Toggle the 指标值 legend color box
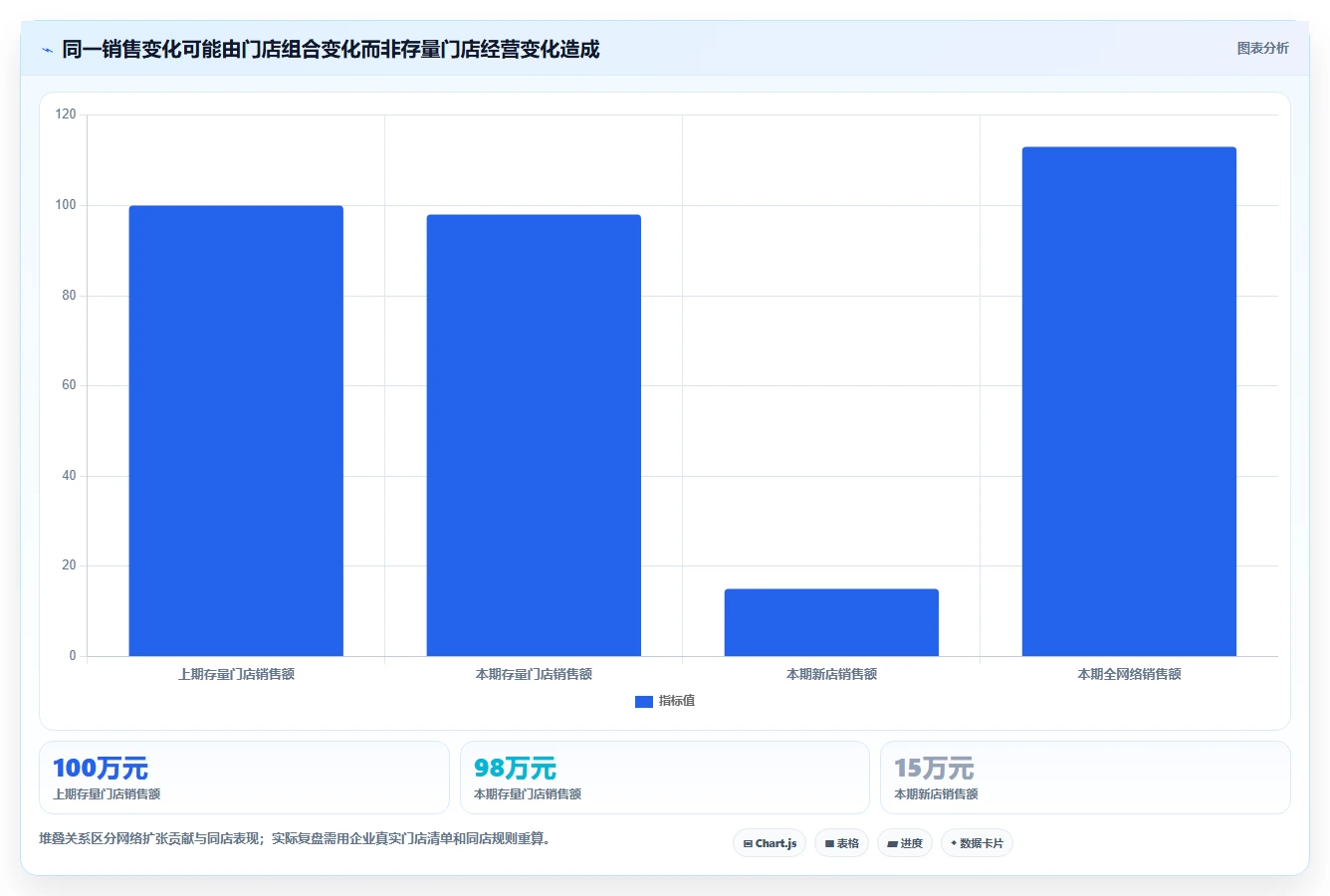Image resolution: width=1330 pixels, height=896 pixels. pyautogui.click(x=644, y=702)
